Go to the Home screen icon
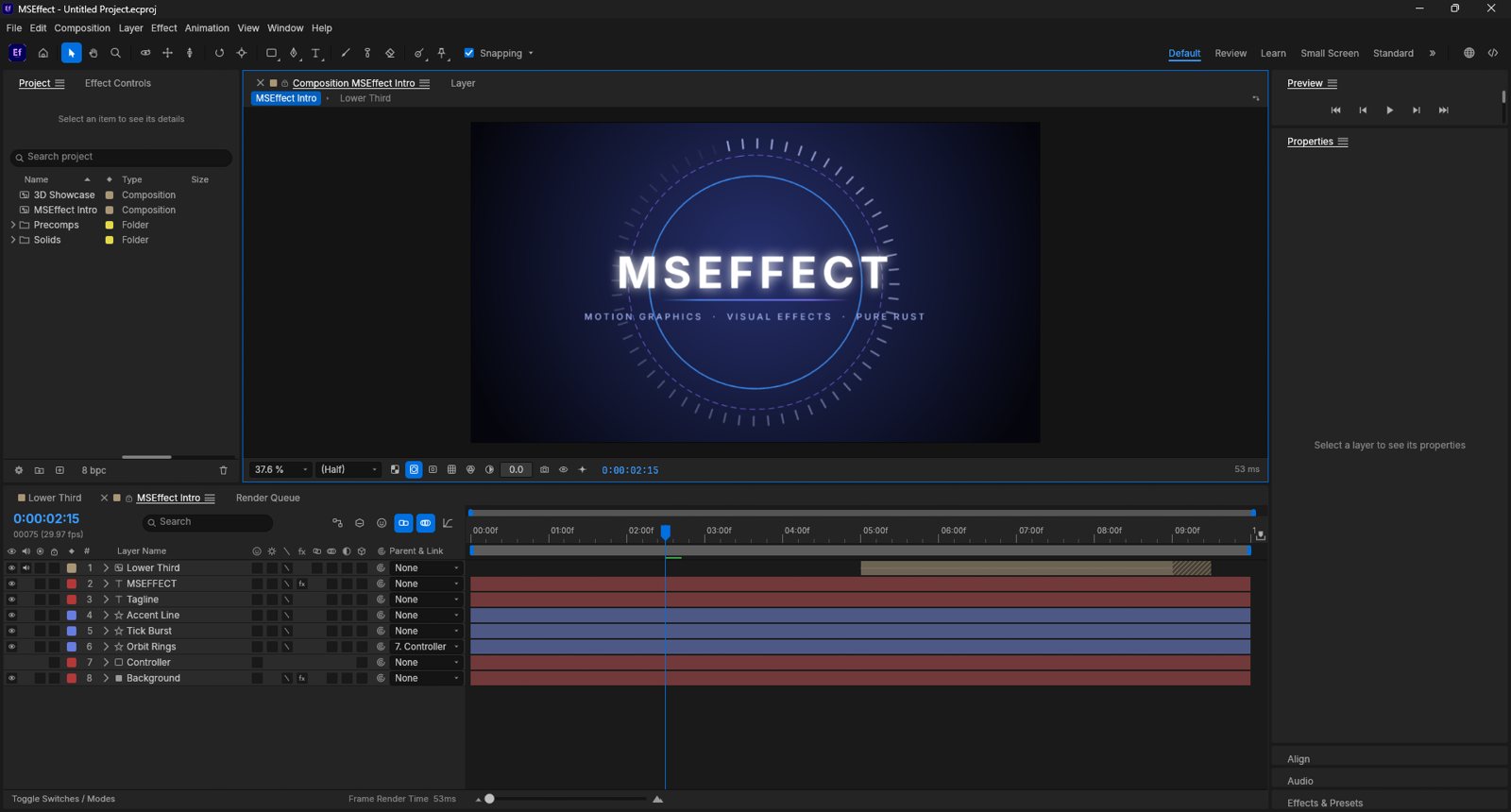This screenshot has width=1511, height=812. point(42,53)
